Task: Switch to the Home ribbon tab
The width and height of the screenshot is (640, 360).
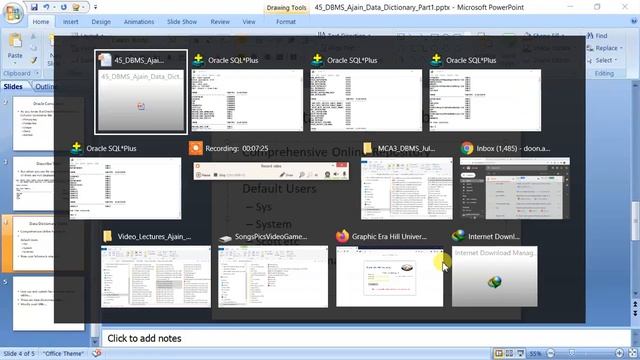Action: coord(41,22)
